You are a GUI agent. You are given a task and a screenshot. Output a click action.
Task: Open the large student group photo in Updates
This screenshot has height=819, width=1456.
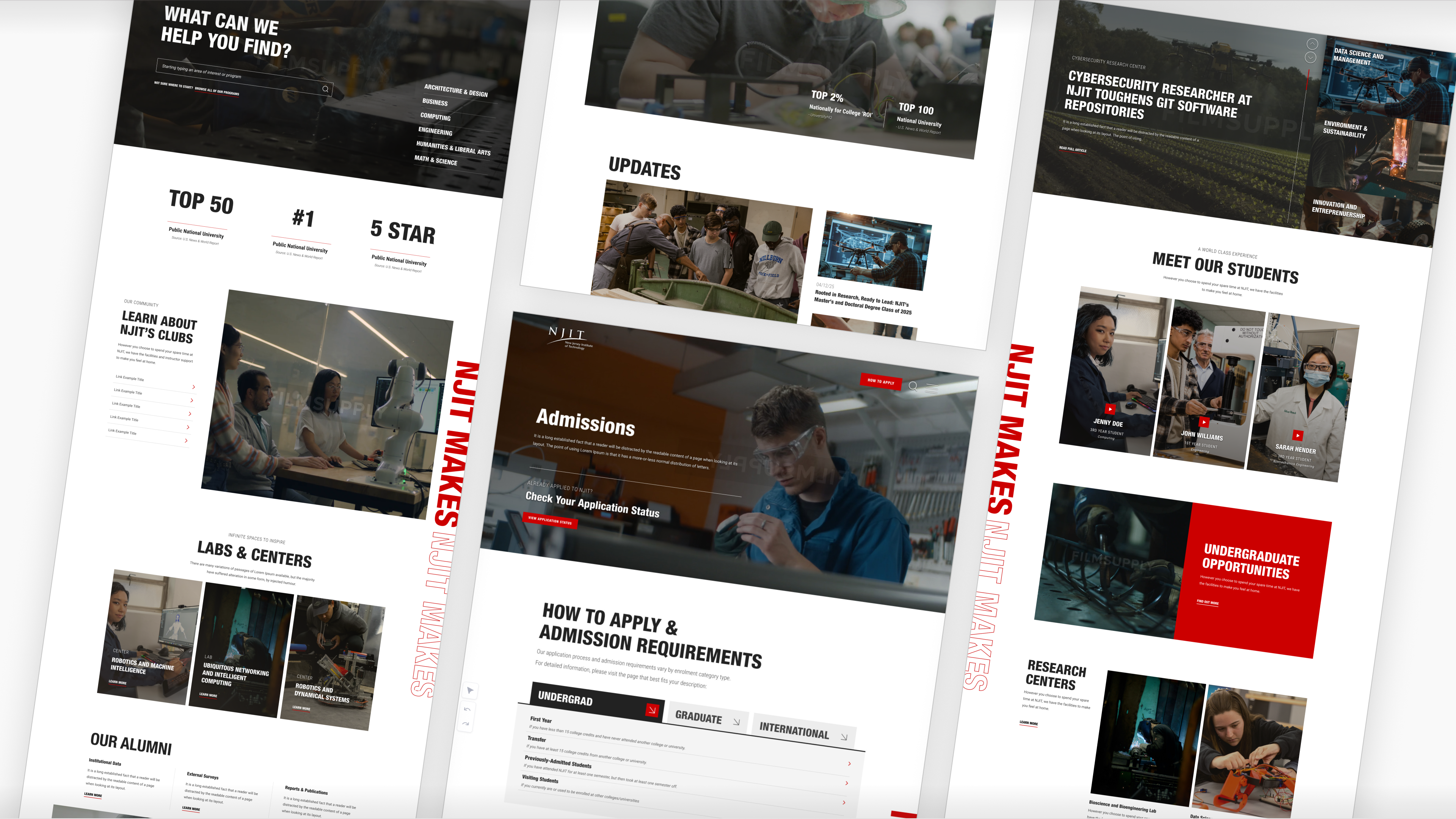[701, 251]
